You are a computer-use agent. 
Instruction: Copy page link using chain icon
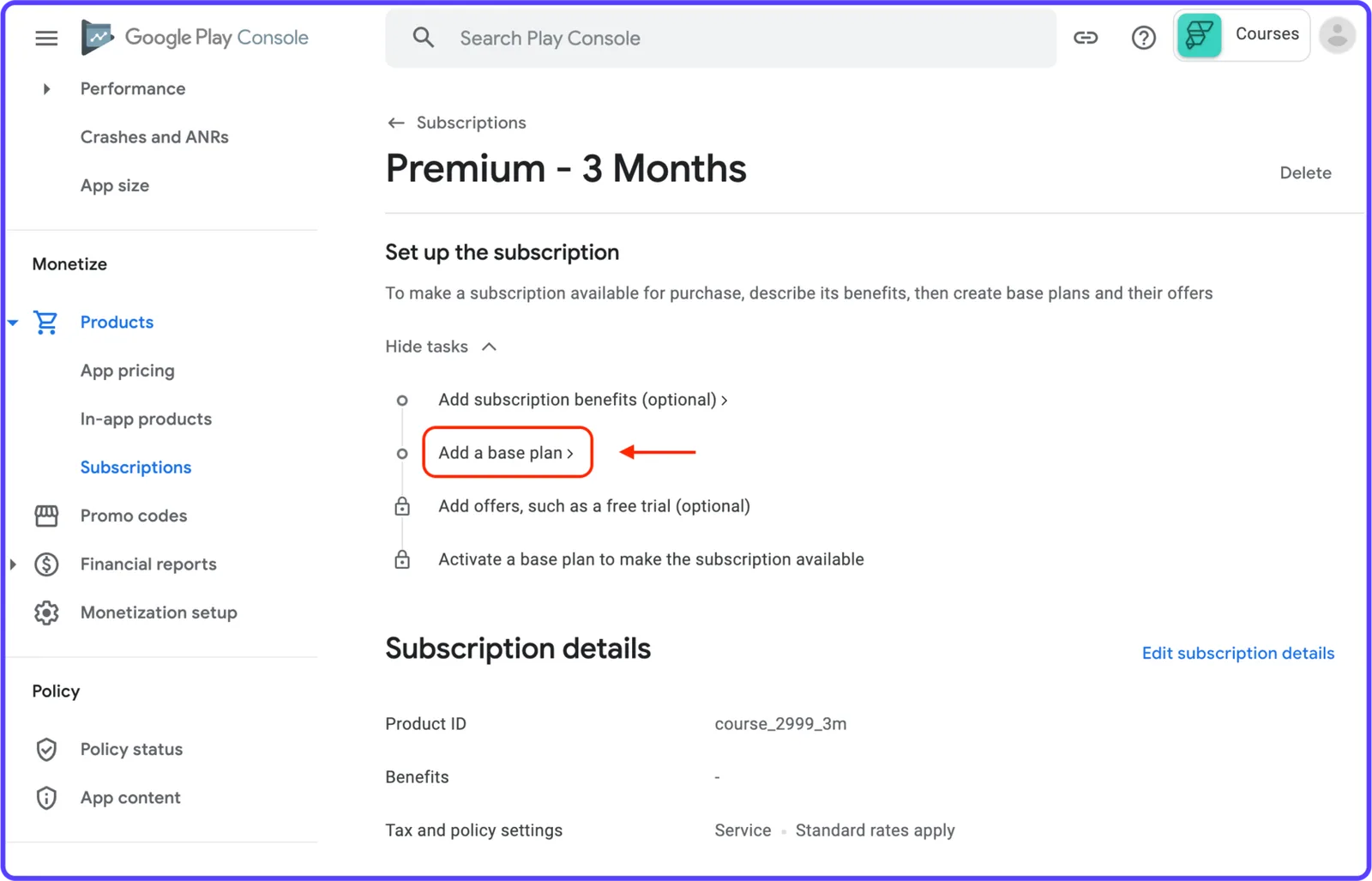(1086, 38)
